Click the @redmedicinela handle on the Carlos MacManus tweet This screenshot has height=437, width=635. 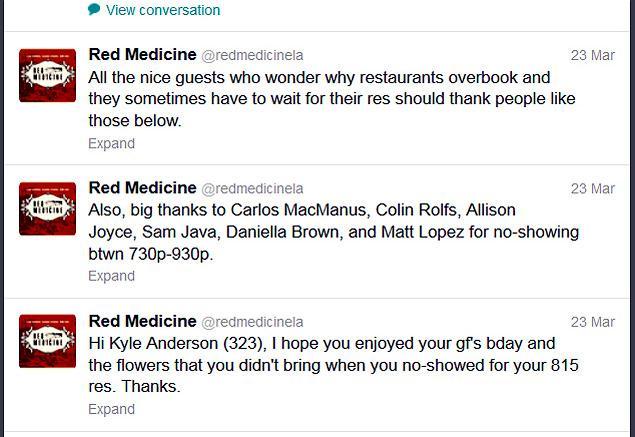(252, 189)
